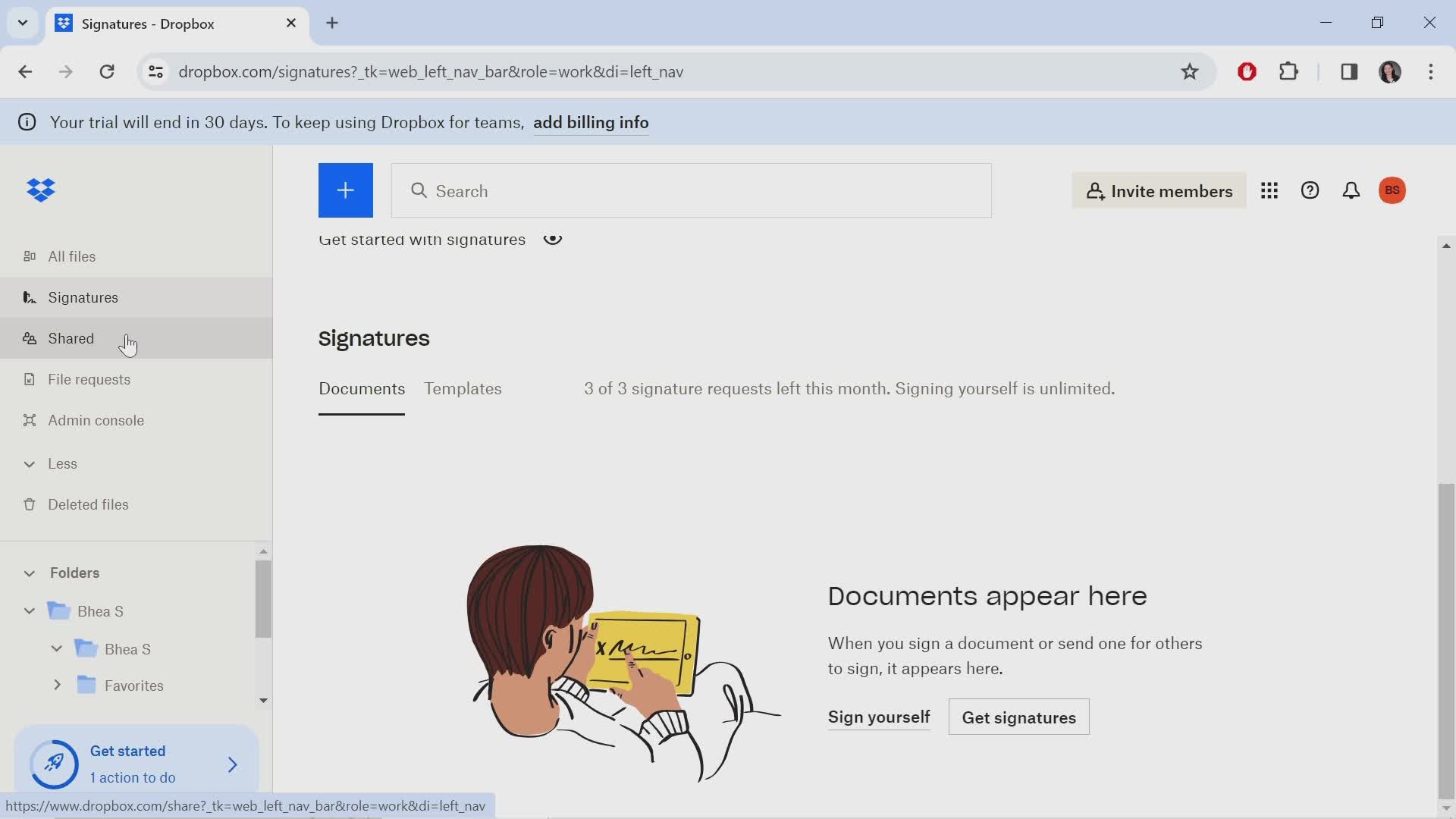Screen dimensions: 1456x819
Task: Click the Get signatures button
Action: click(1019, 718)
